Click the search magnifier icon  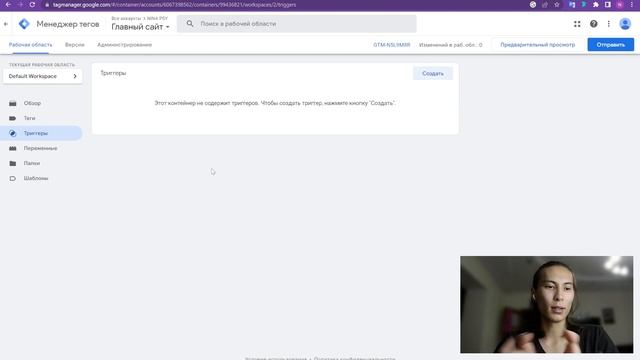(190, 24)
